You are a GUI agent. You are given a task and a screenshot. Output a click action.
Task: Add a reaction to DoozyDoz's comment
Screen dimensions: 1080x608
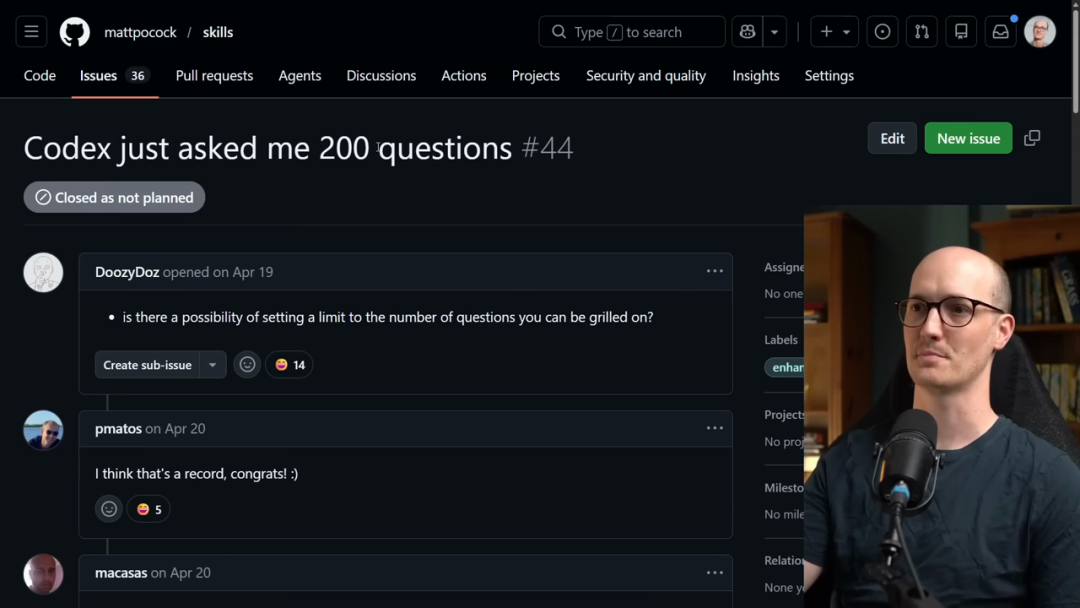[247, 365]
